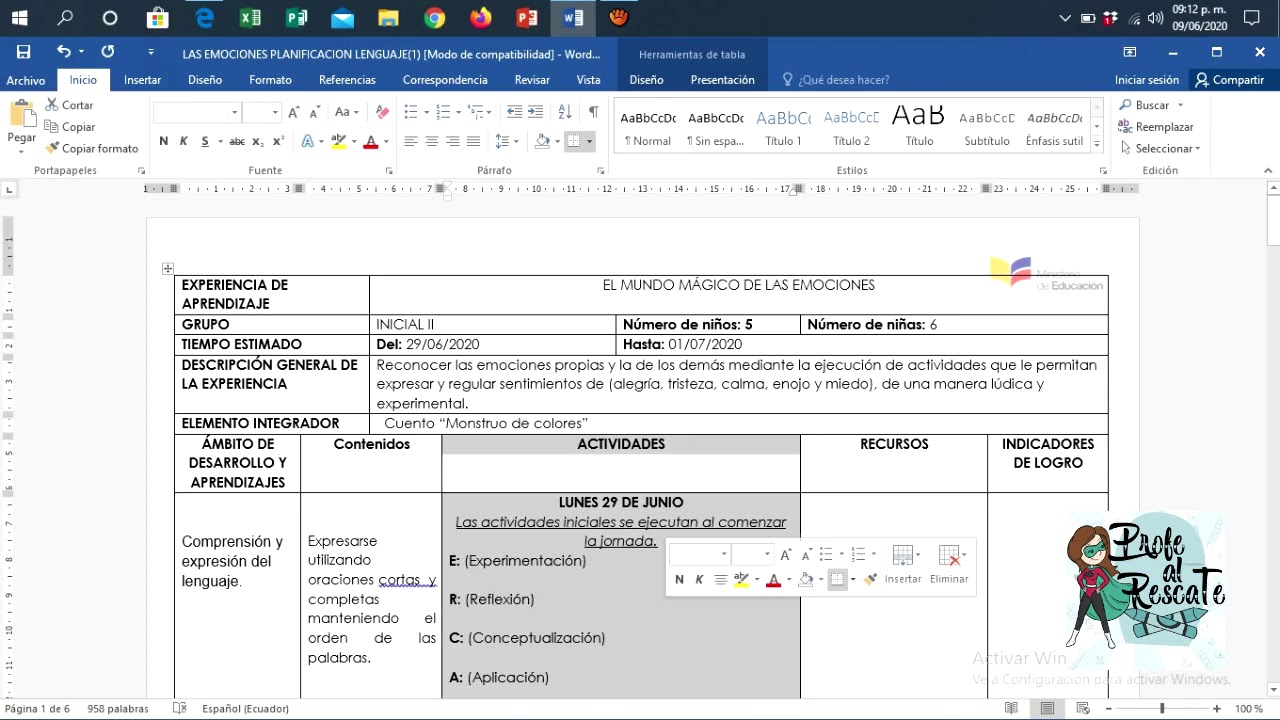This screenshot has width=1280, height=720.
Task: Click the Reemplazar button
Action: [1156, 127]
